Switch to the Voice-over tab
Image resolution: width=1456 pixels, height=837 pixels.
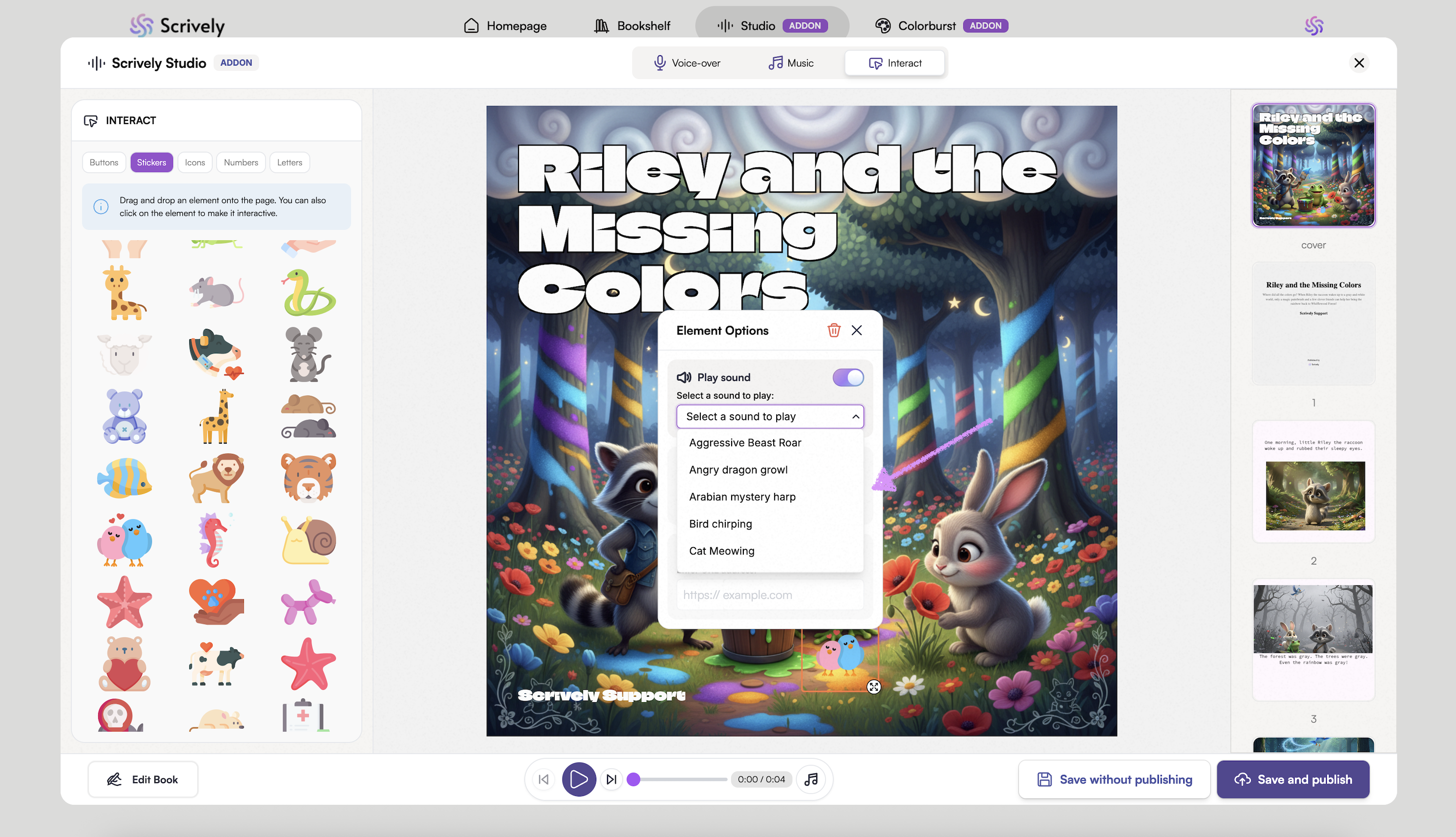pos(687,63)
